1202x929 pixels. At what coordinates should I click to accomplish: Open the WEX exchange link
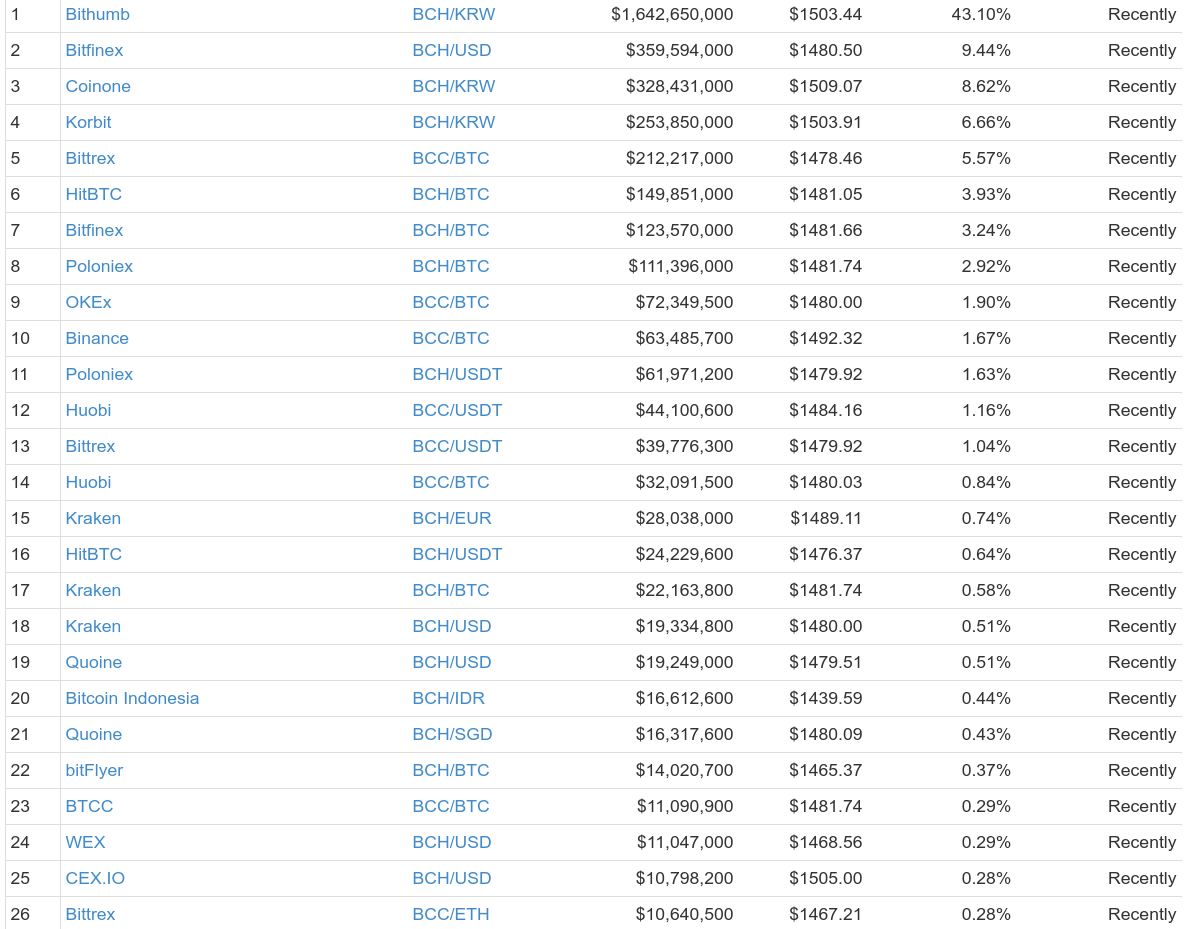click(x=85, y=842)
